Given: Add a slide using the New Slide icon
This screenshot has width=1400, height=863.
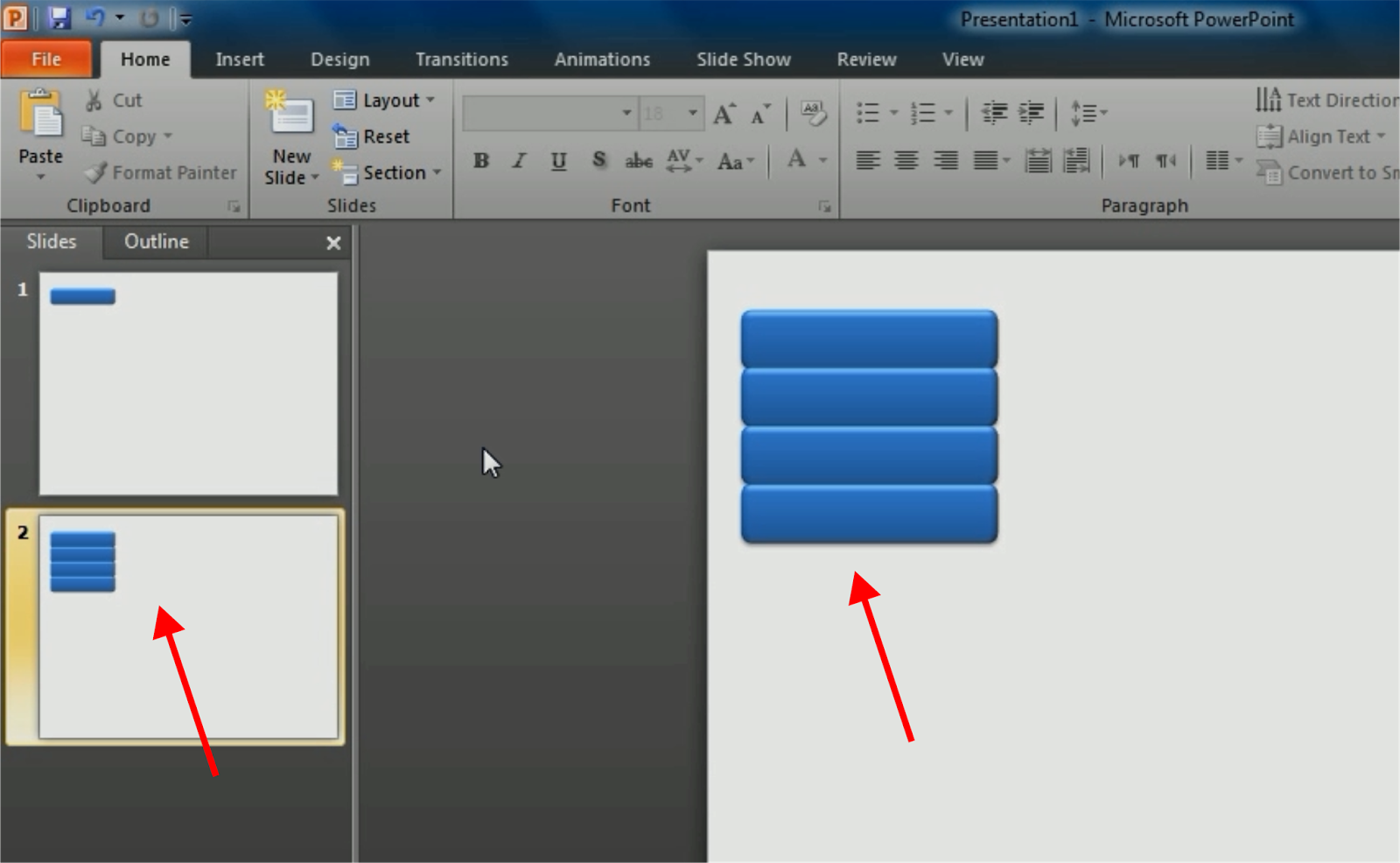Looking at the screenshot, I should coord(290,114).
